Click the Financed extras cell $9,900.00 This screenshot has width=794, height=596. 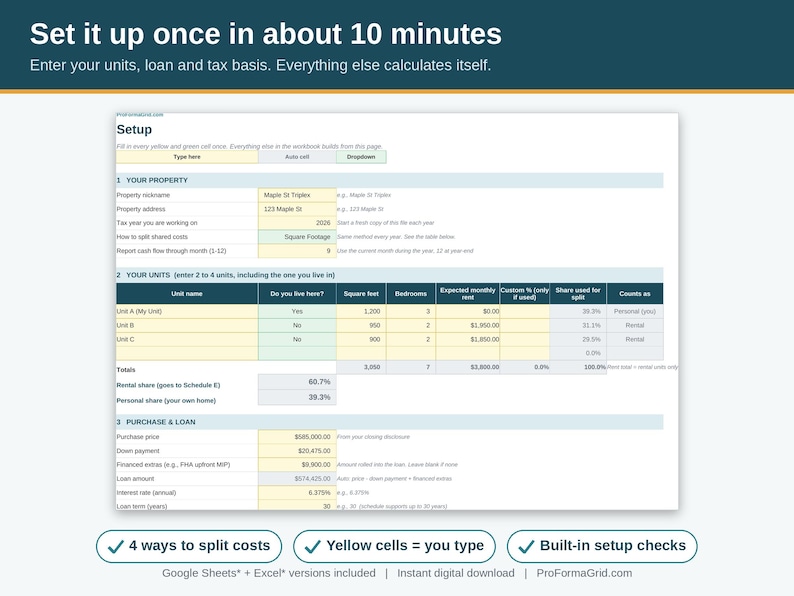click(x=297, y=464)
